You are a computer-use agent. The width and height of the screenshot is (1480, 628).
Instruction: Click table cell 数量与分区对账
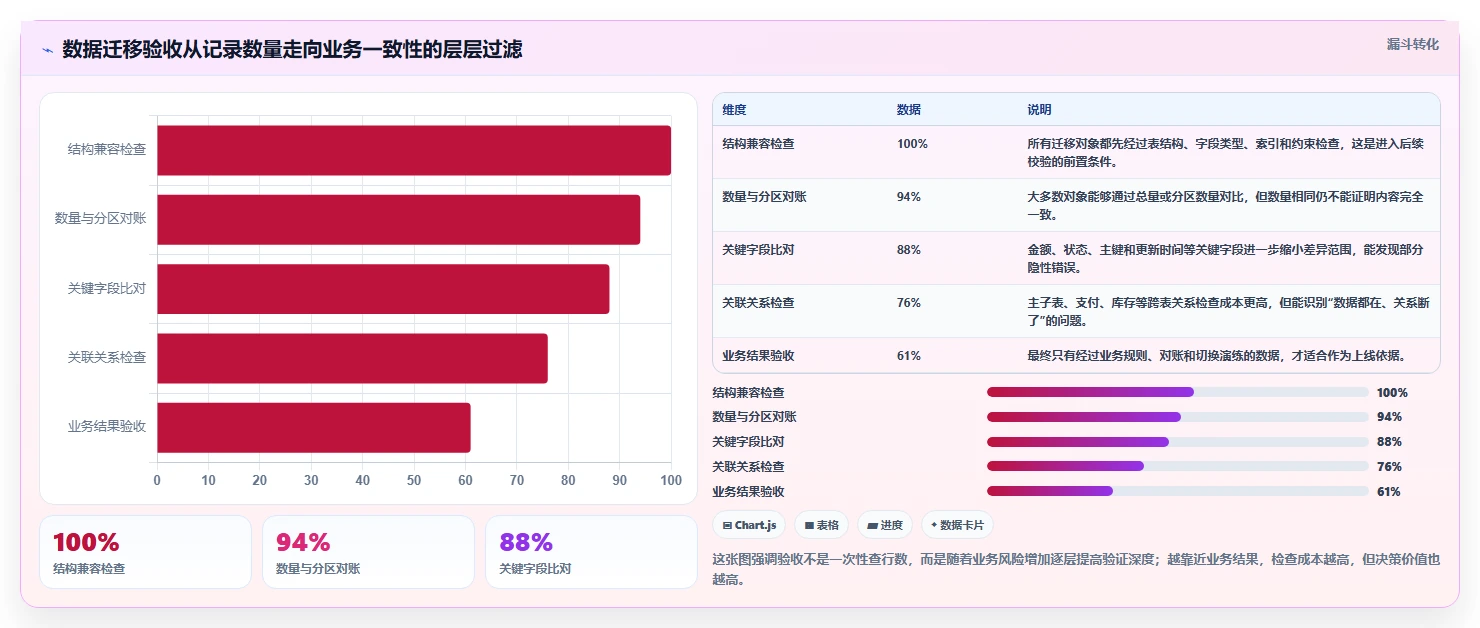tap(764, 197)
